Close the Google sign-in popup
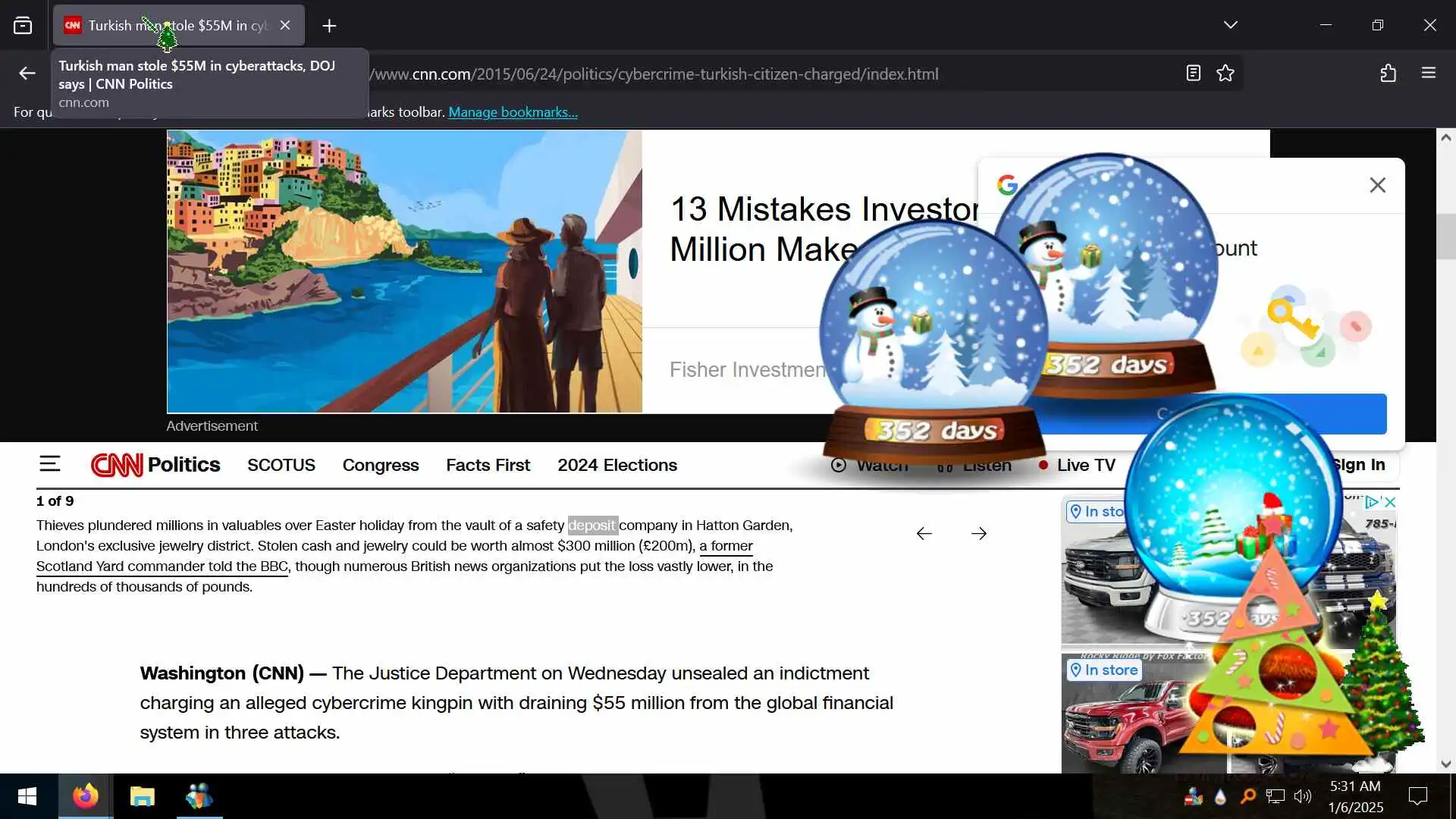Image resolution: width=1456 pixels, height=819 pixels. [x=1377, y=185]
